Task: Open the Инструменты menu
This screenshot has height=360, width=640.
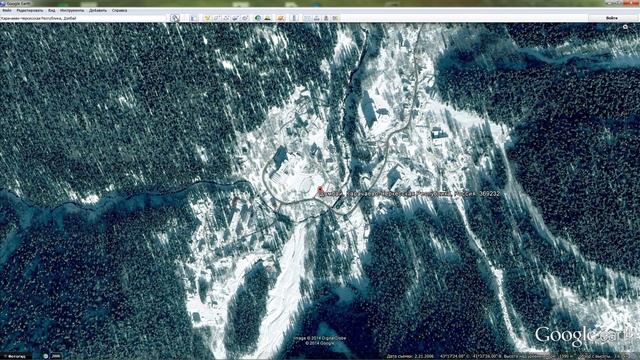Action: coord(72,10)
